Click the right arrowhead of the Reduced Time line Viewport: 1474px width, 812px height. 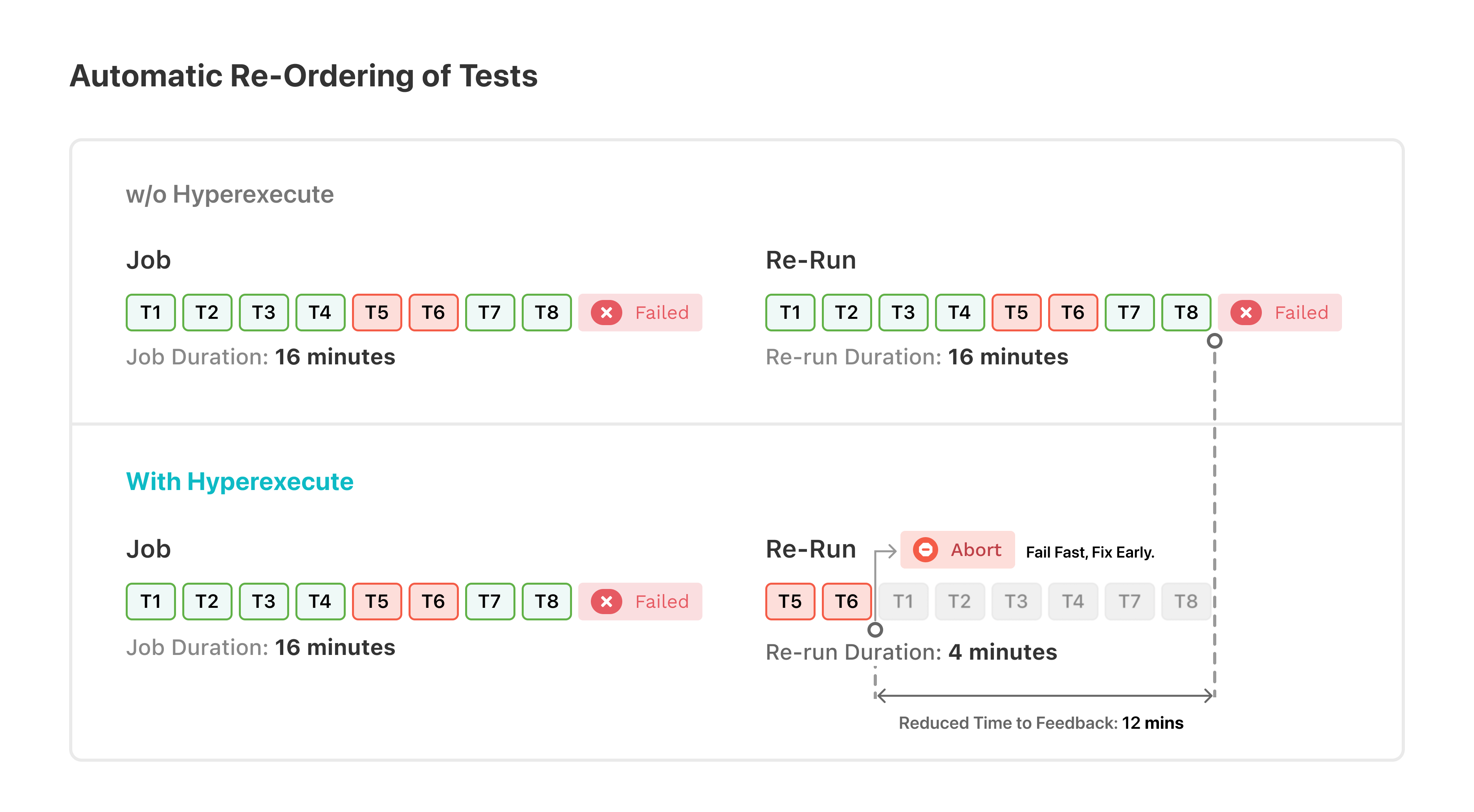tap(1208, 695)
